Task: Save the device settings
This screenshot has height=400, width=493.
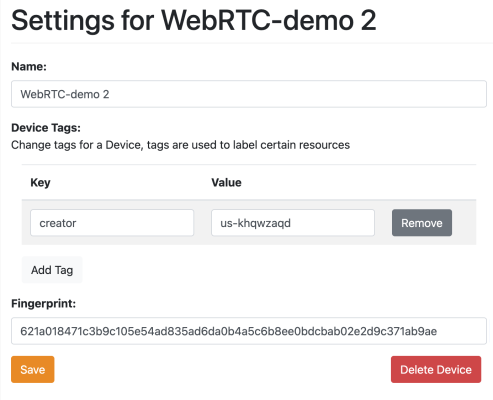Action: (33, 369)
